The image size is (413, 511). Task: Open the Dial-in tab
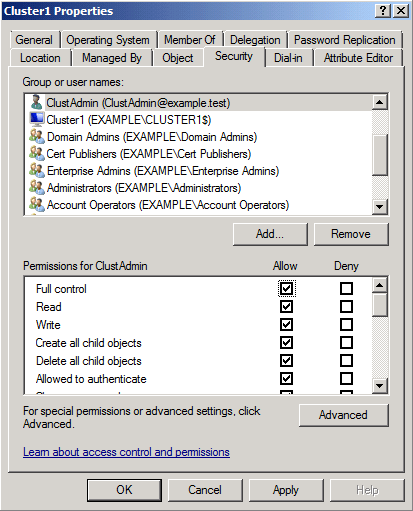point(288,58)
